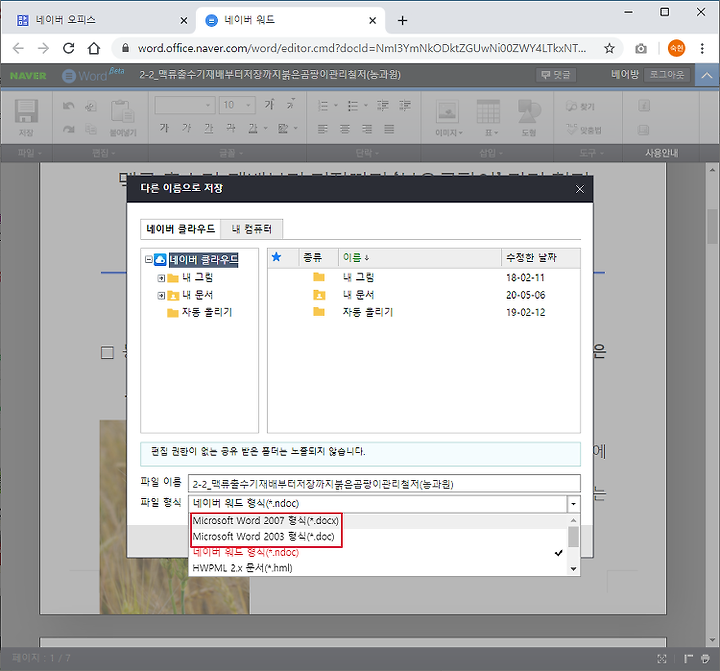The width and height of the screenshot is (720, 671).
Task: Click the format list scroll up arrow
Action: [574, 520]
